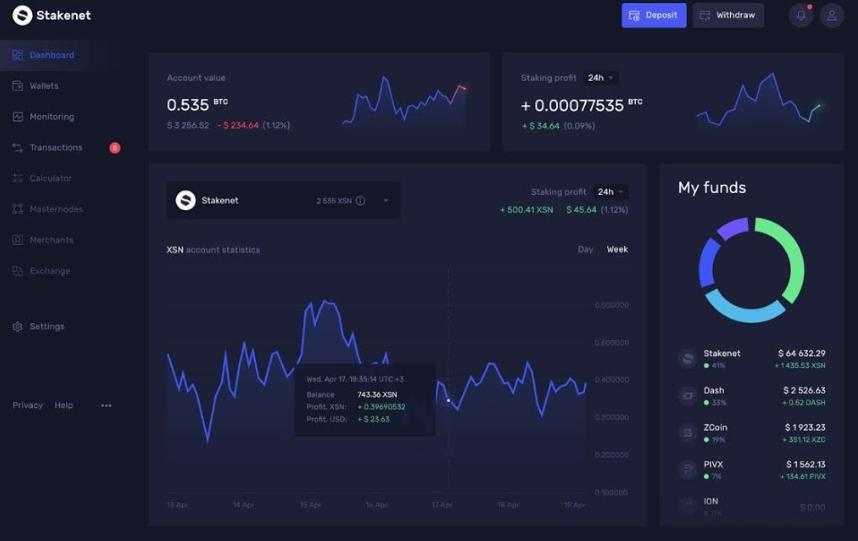Switch chart to Day view
This screenshot has height=541, width=858.
click(585, 249)
